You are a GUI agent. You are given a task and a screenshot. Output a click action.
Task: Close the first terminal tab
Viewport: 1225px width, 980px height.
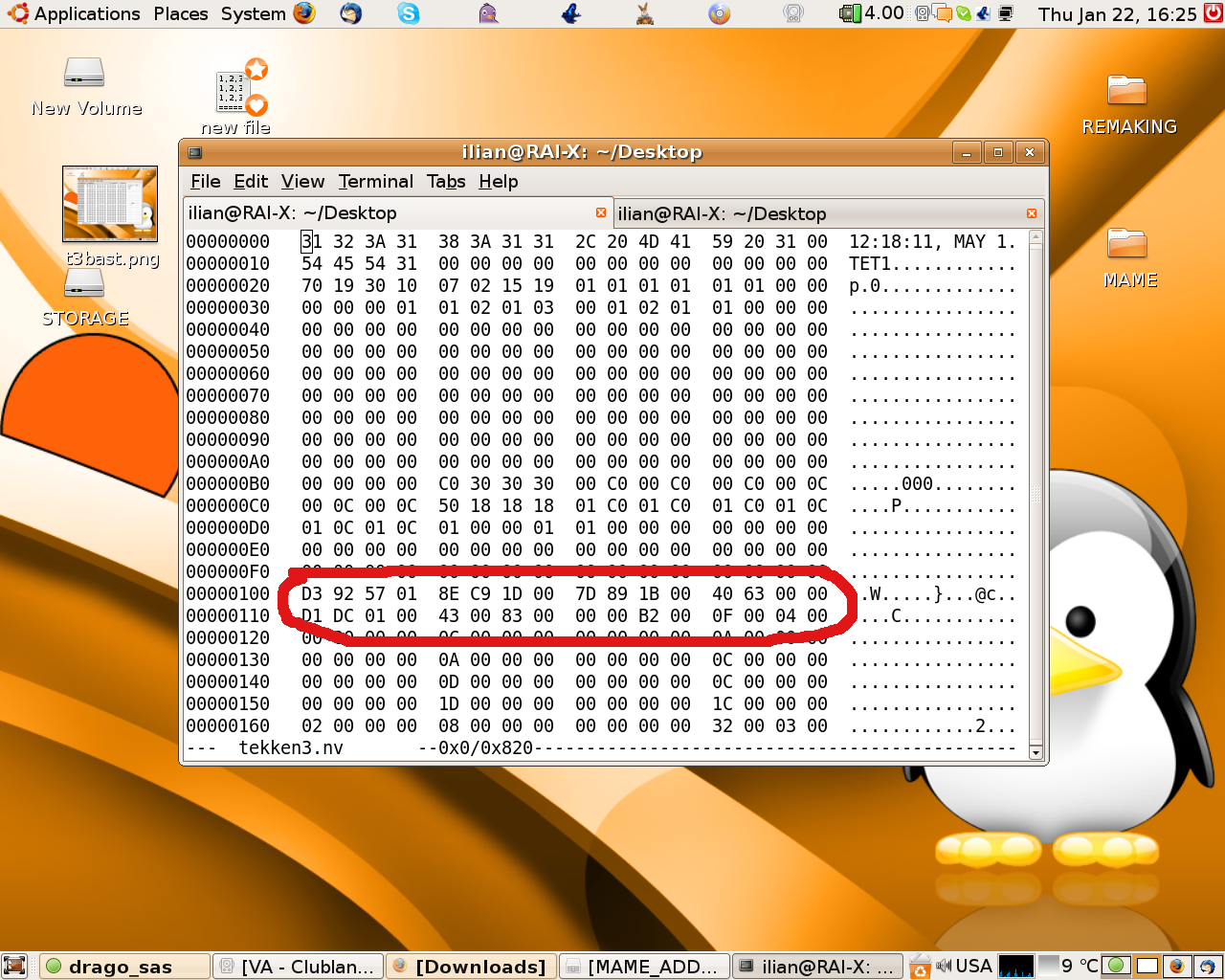601,212
